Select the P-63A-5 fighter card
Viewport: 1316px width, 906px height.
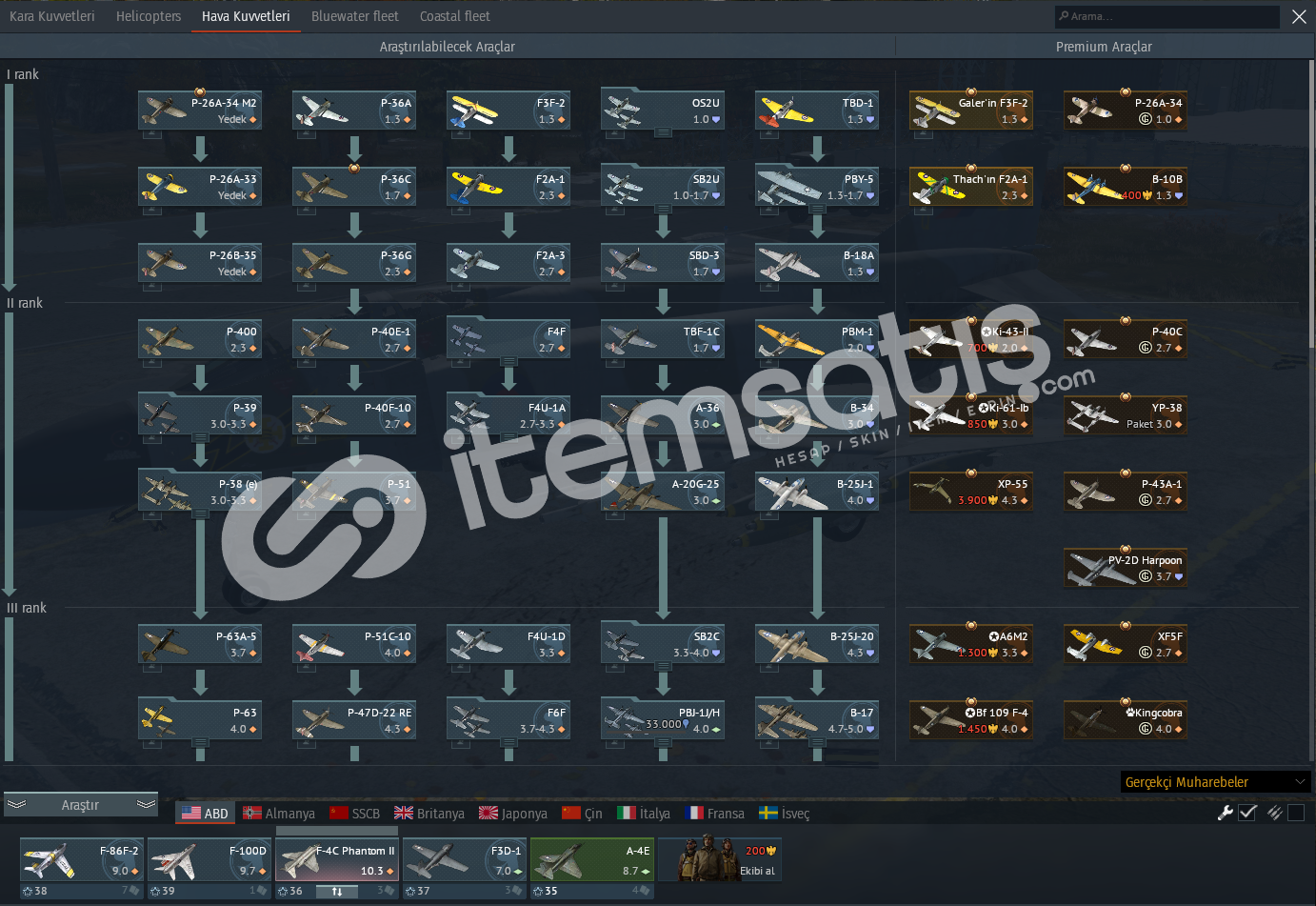200,644
